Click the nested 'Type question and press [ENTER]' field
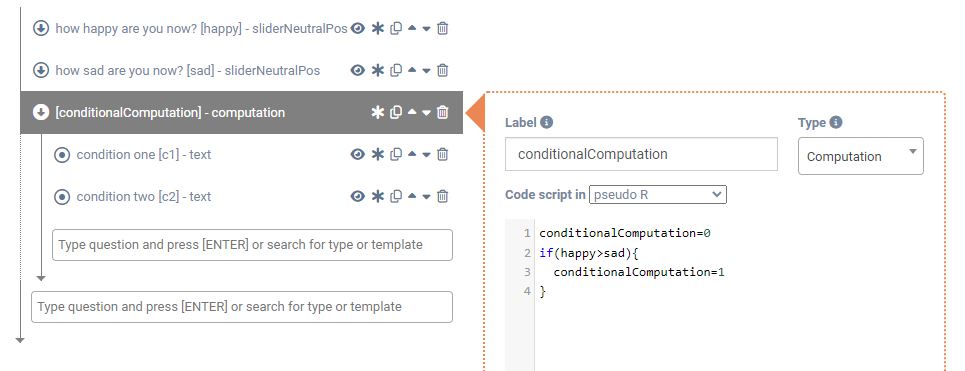Screen dimensions: 965x371 [x=252, y=245]
